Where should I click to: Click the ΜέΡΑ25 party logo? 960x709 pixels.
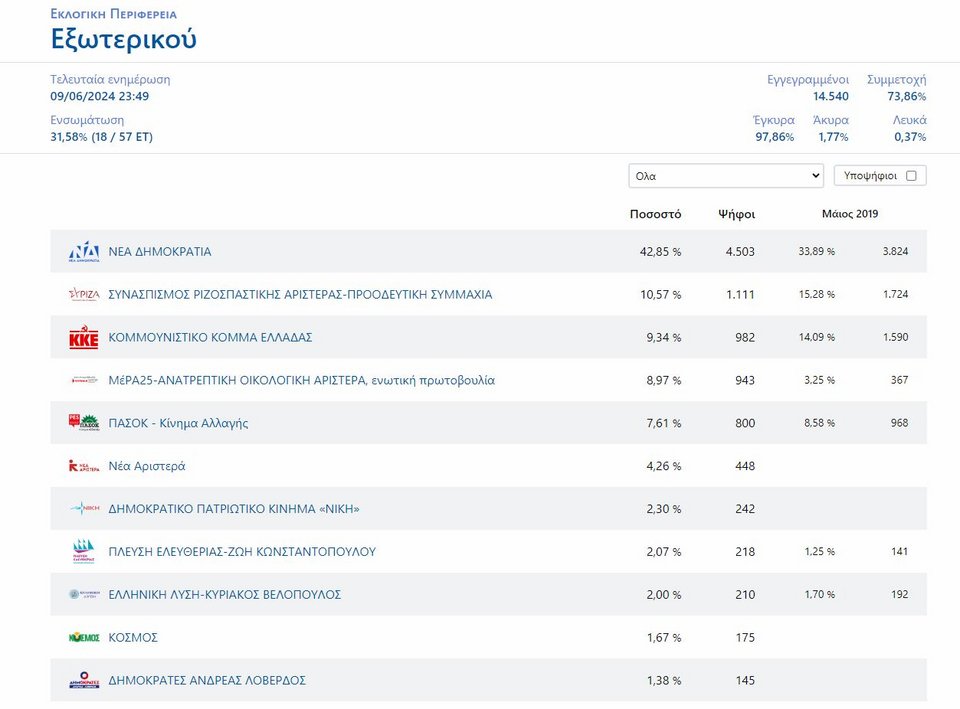coord(84,380)
